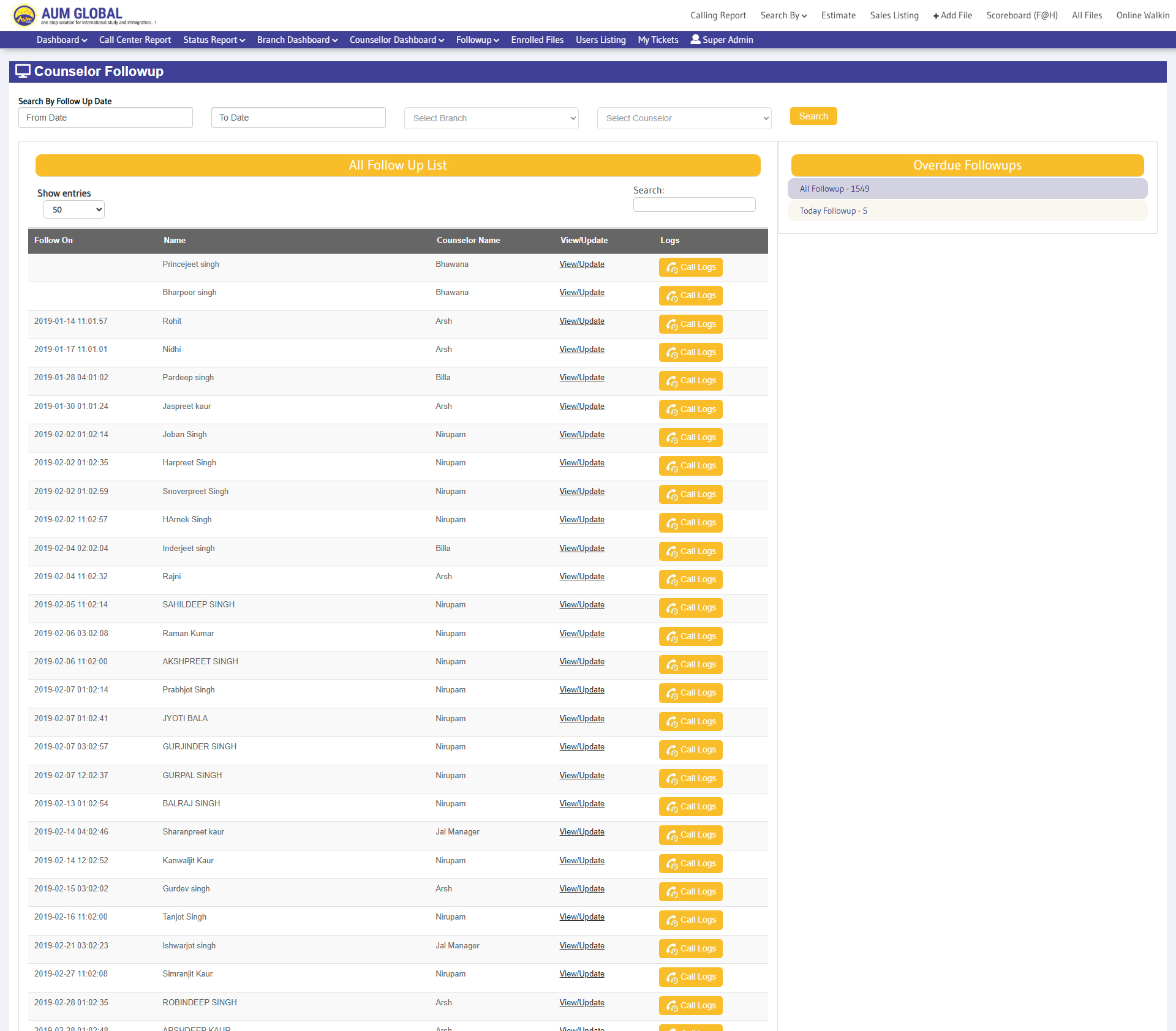Open Call Logs for Sharanpreet kaur
The width and height of the screenshot is (1176, 1031).
tap(690, 835)
